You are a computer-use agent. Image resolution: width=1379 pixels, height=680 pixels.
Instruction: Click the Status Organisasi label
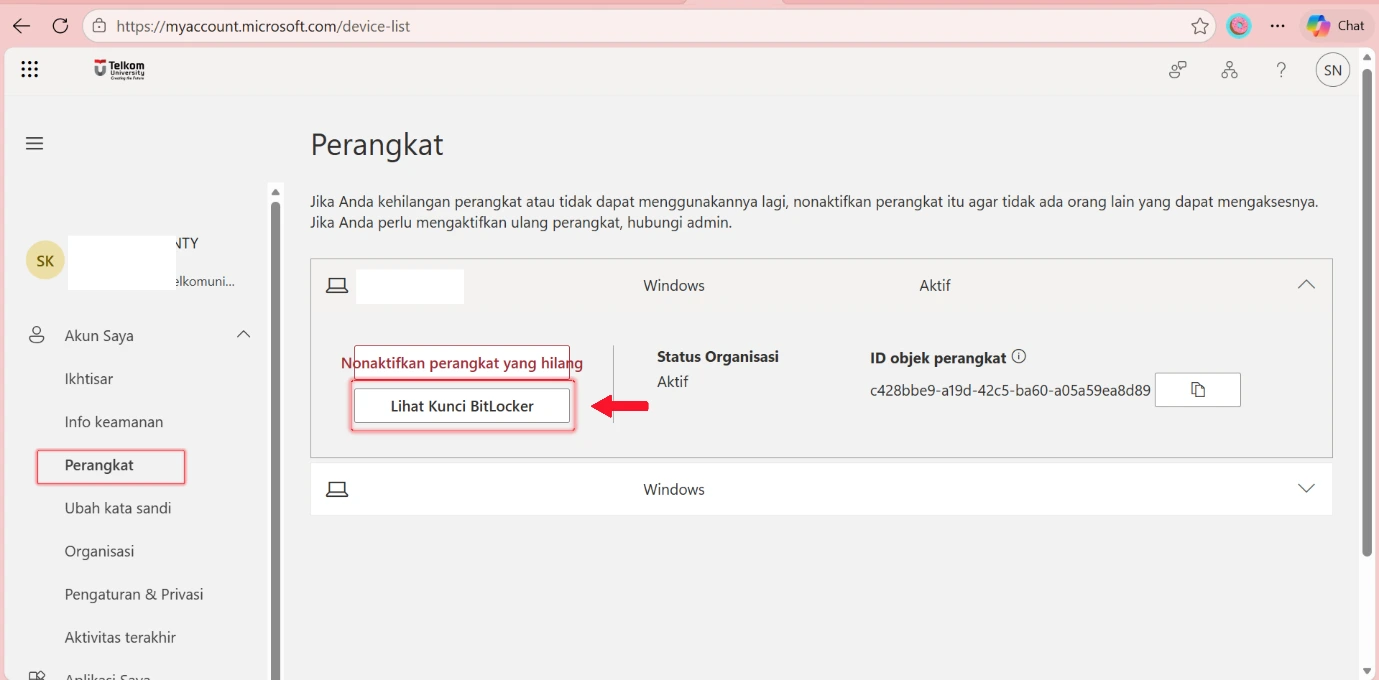point(718,356)
